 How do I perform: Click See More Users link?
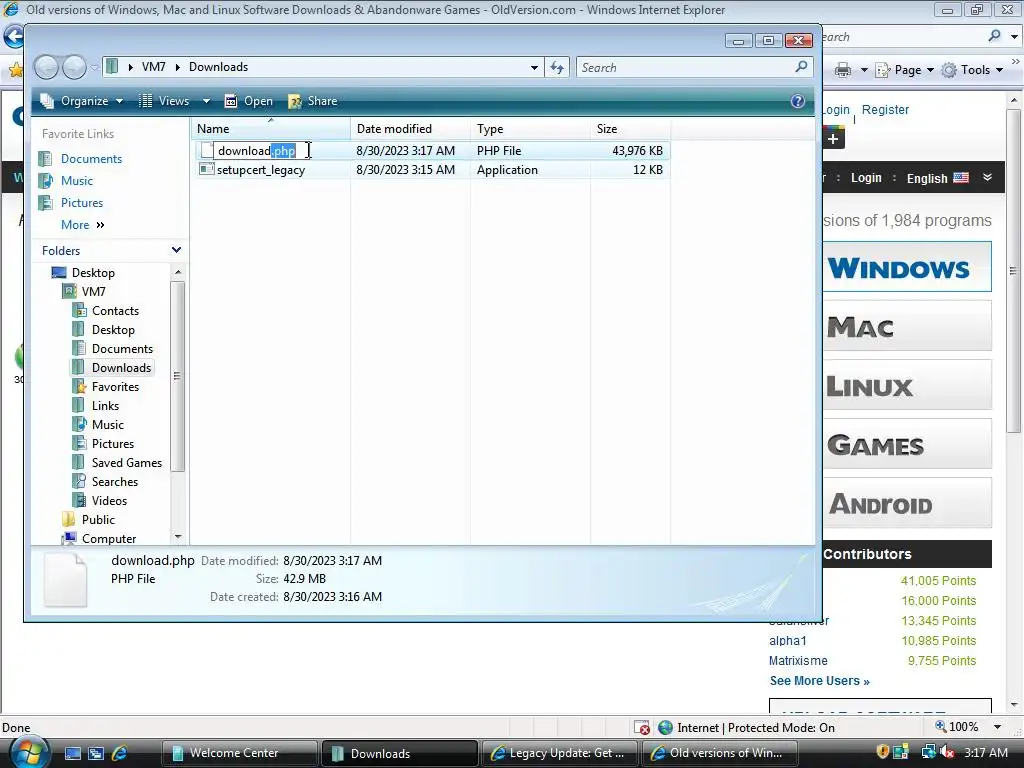coord(820,680)
